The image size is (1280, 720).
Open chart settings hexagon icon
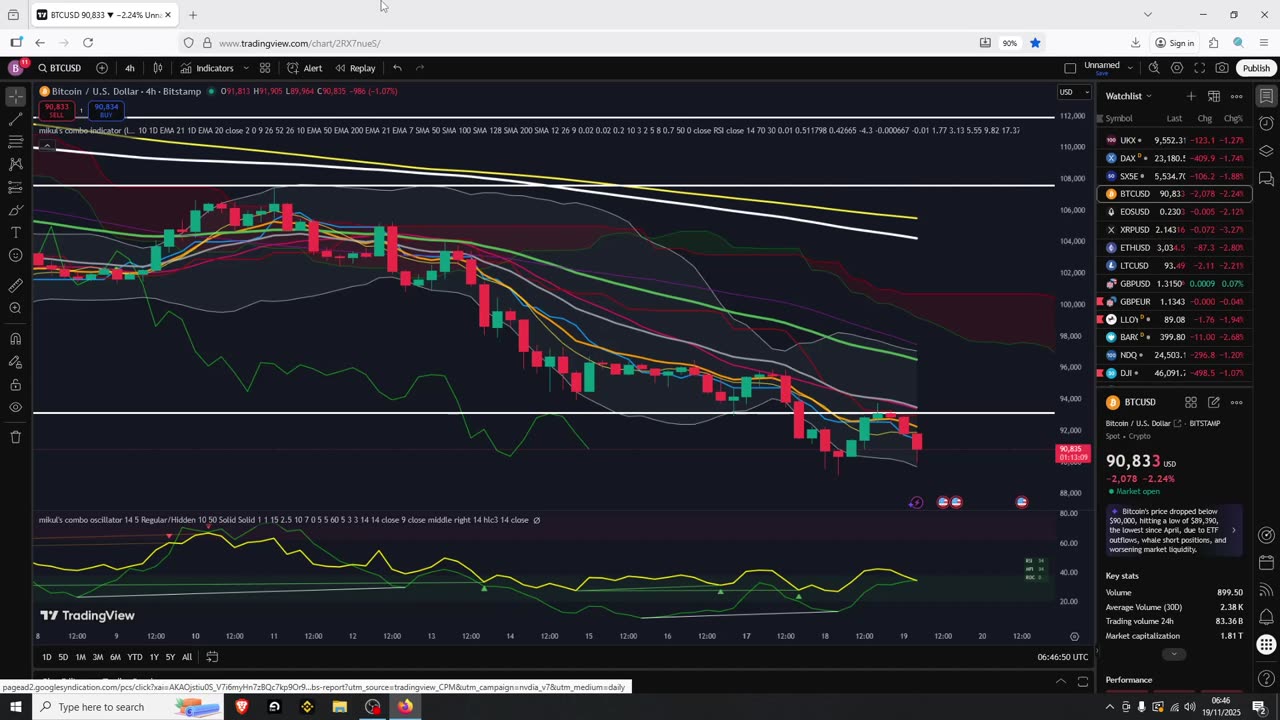(x=1177, y=68)
